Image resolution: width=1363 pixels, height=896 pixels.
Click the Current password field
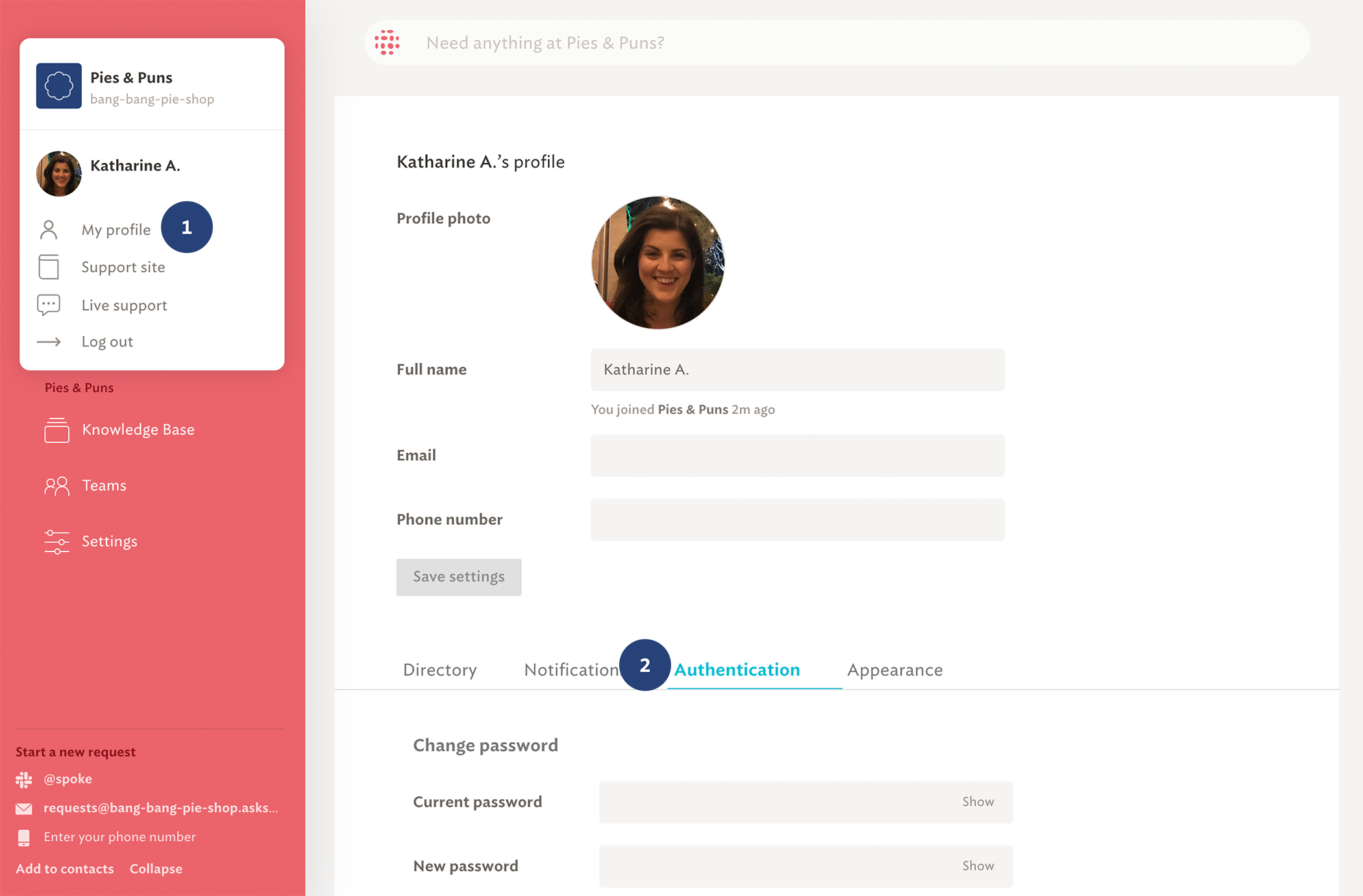pyautogui.click(x=805, y=802)
